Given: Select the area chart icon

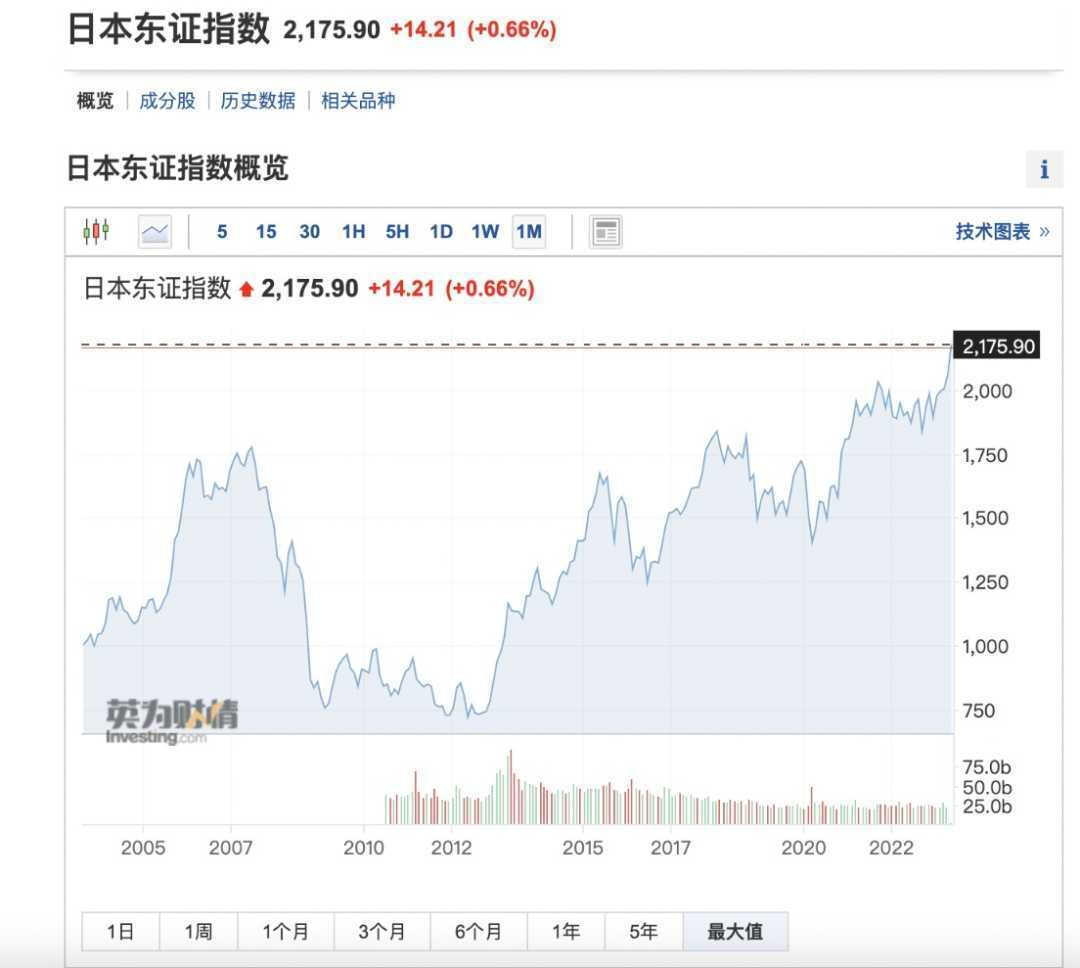Looking at the screenshot, I should pyautogui.click(x=155, y=232).
